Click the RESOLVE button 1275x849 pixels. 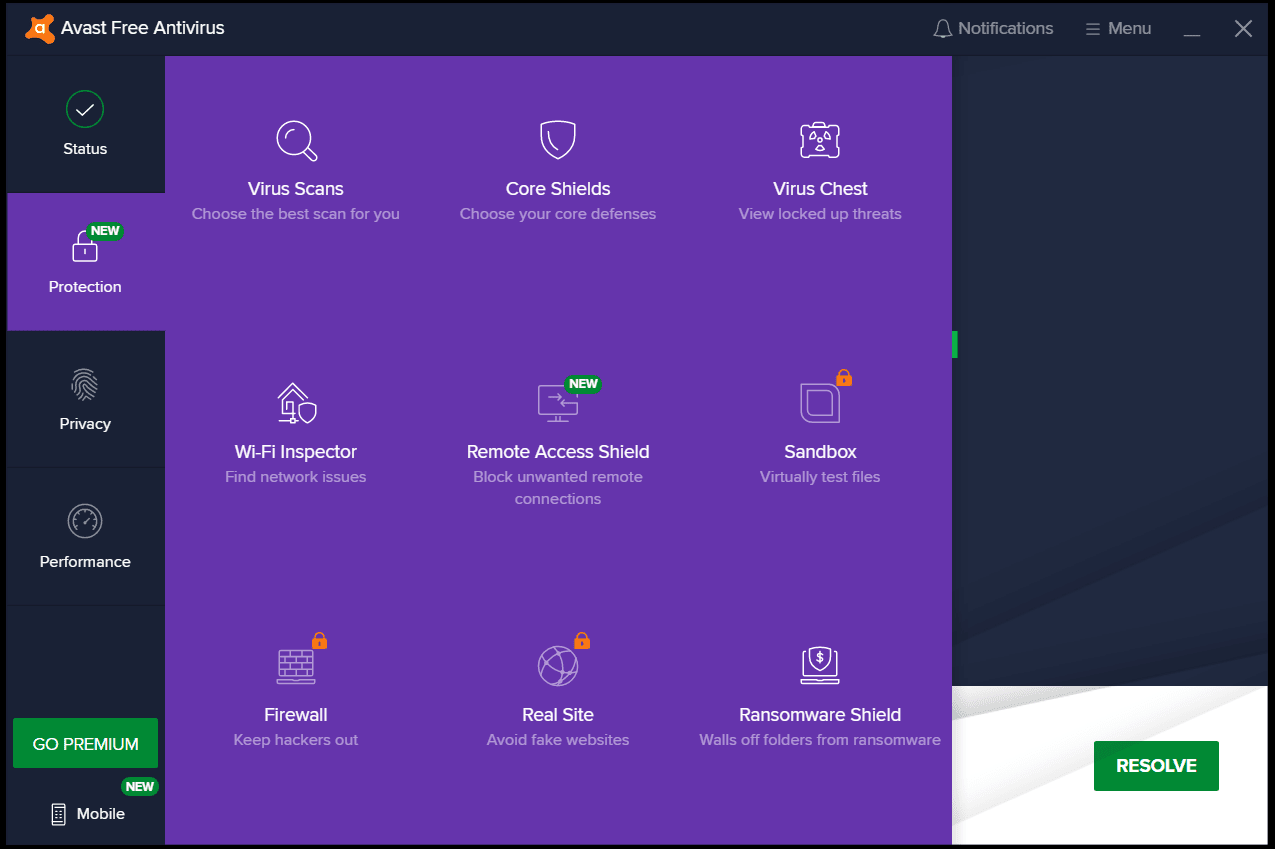coord(1156,765)
